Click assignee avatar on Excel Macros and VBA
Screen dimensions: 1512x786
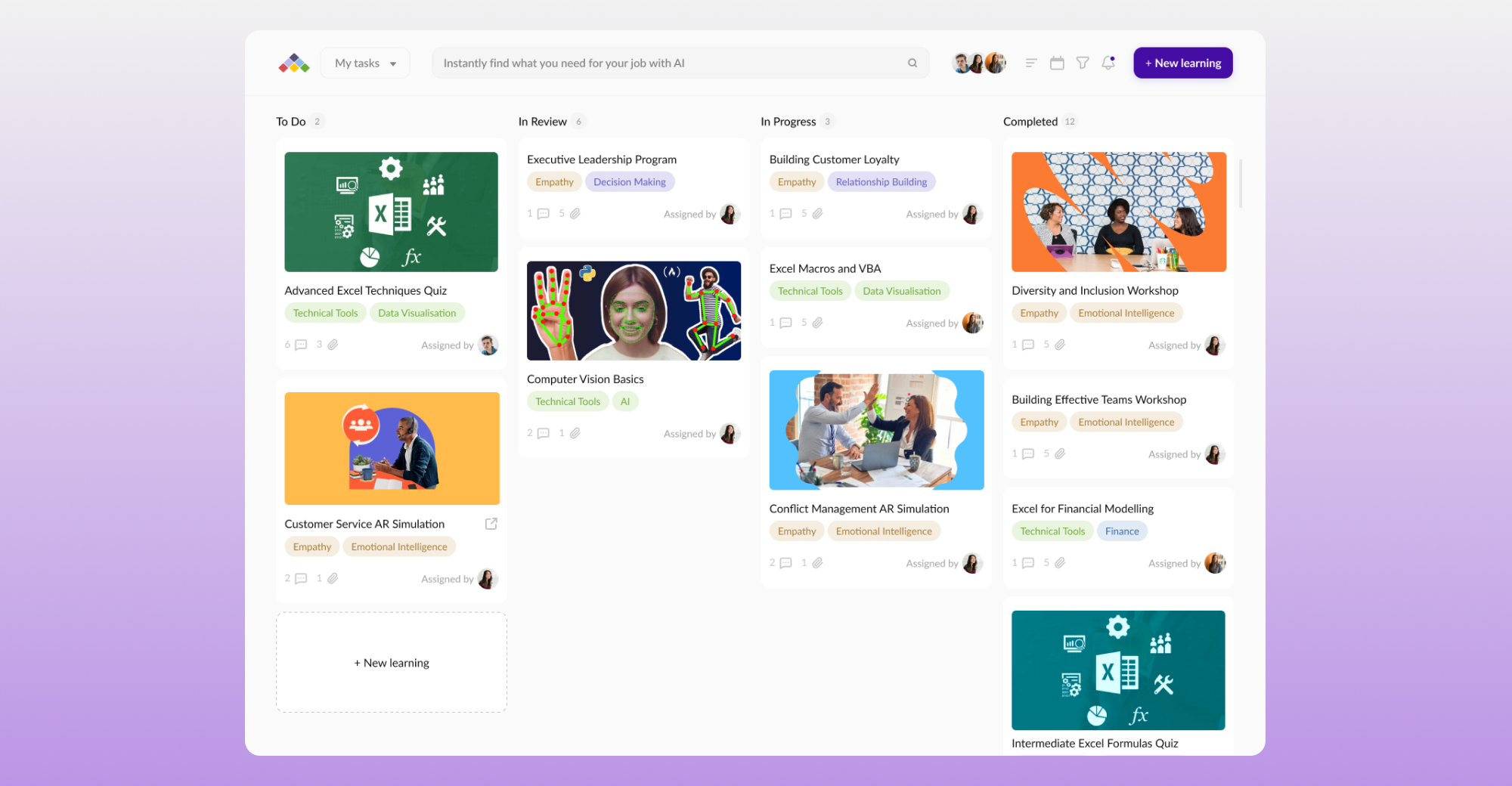click(972, 323)
